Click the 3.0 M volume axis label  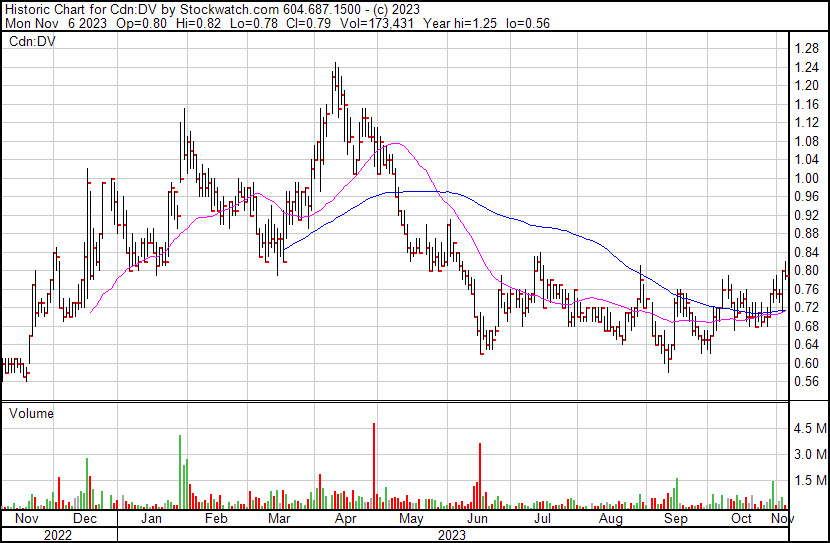[810, 454]
